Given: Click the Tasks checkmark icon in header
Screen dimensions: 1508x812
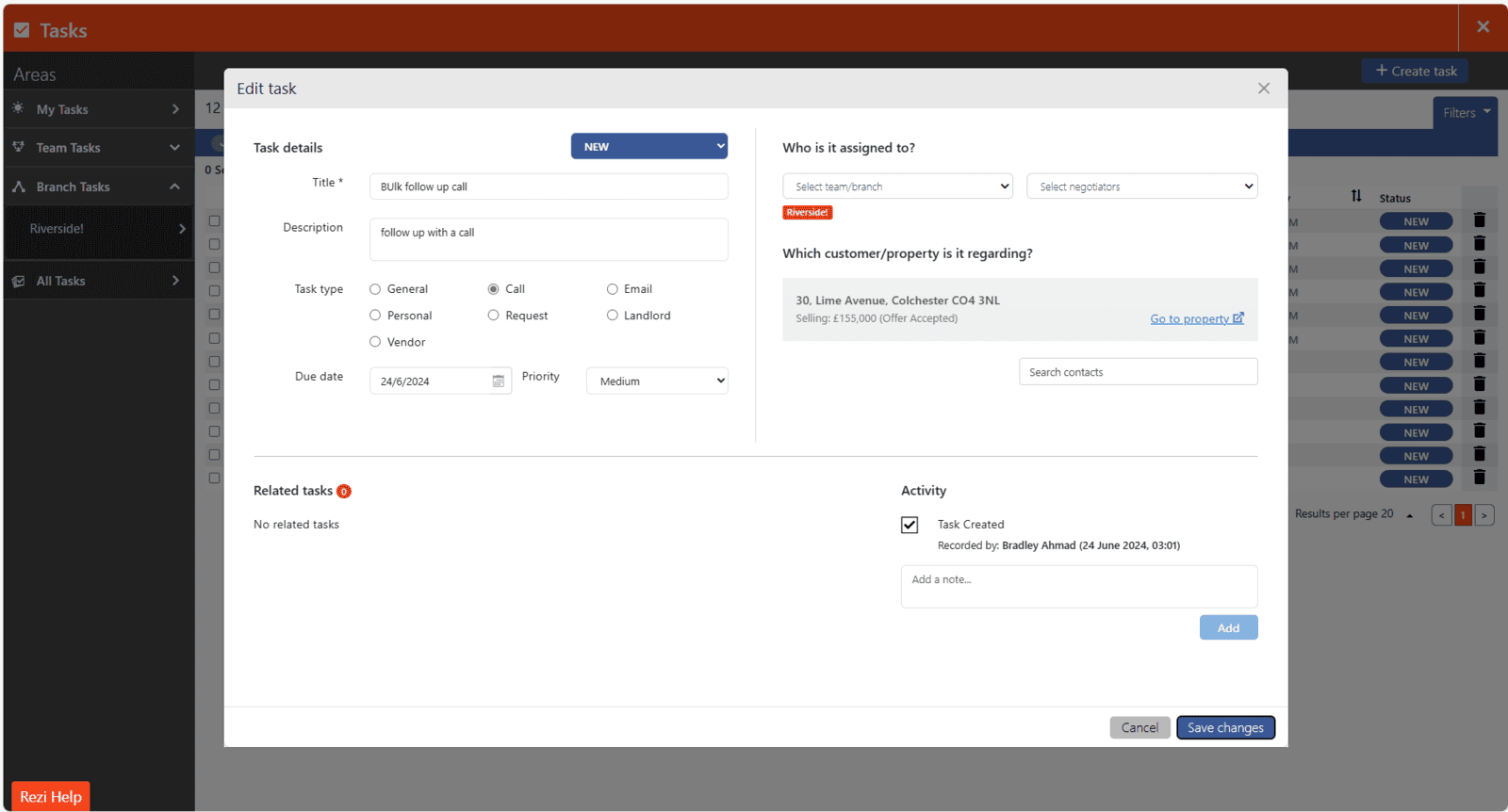Looking at the screenshot, I should click(x=22, y=30).
